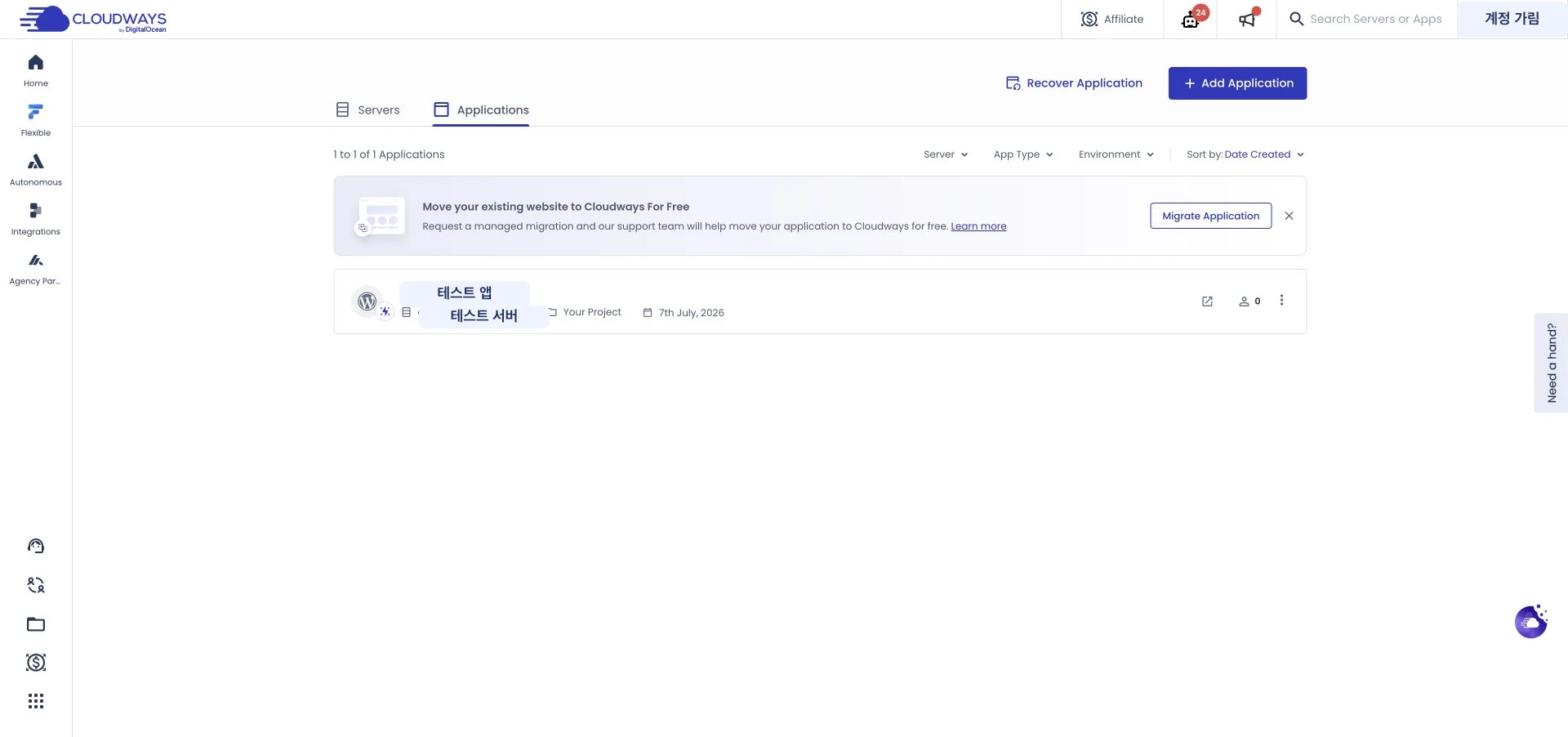Click the migration banner illustration thumbnail

click(381, 216)
